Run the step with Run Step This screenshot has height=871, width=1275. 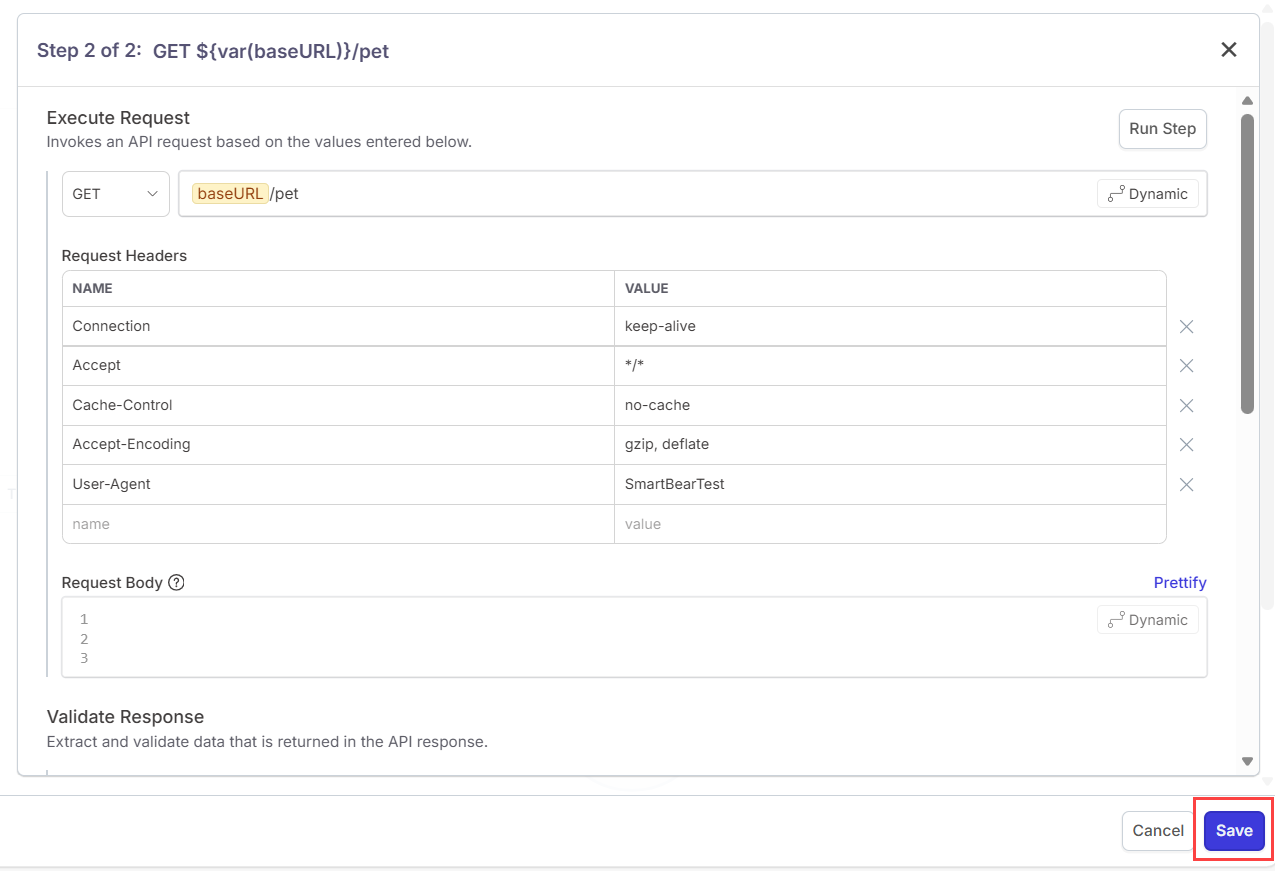1162,128
